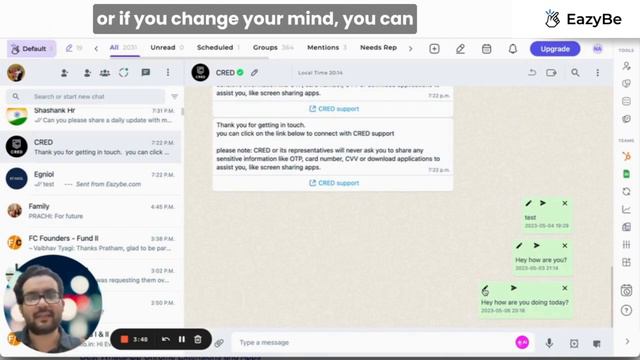Viewport: 640px width, 360px height.
Task: Click the attachment paperclip icon
Action: tap(219, 343)
